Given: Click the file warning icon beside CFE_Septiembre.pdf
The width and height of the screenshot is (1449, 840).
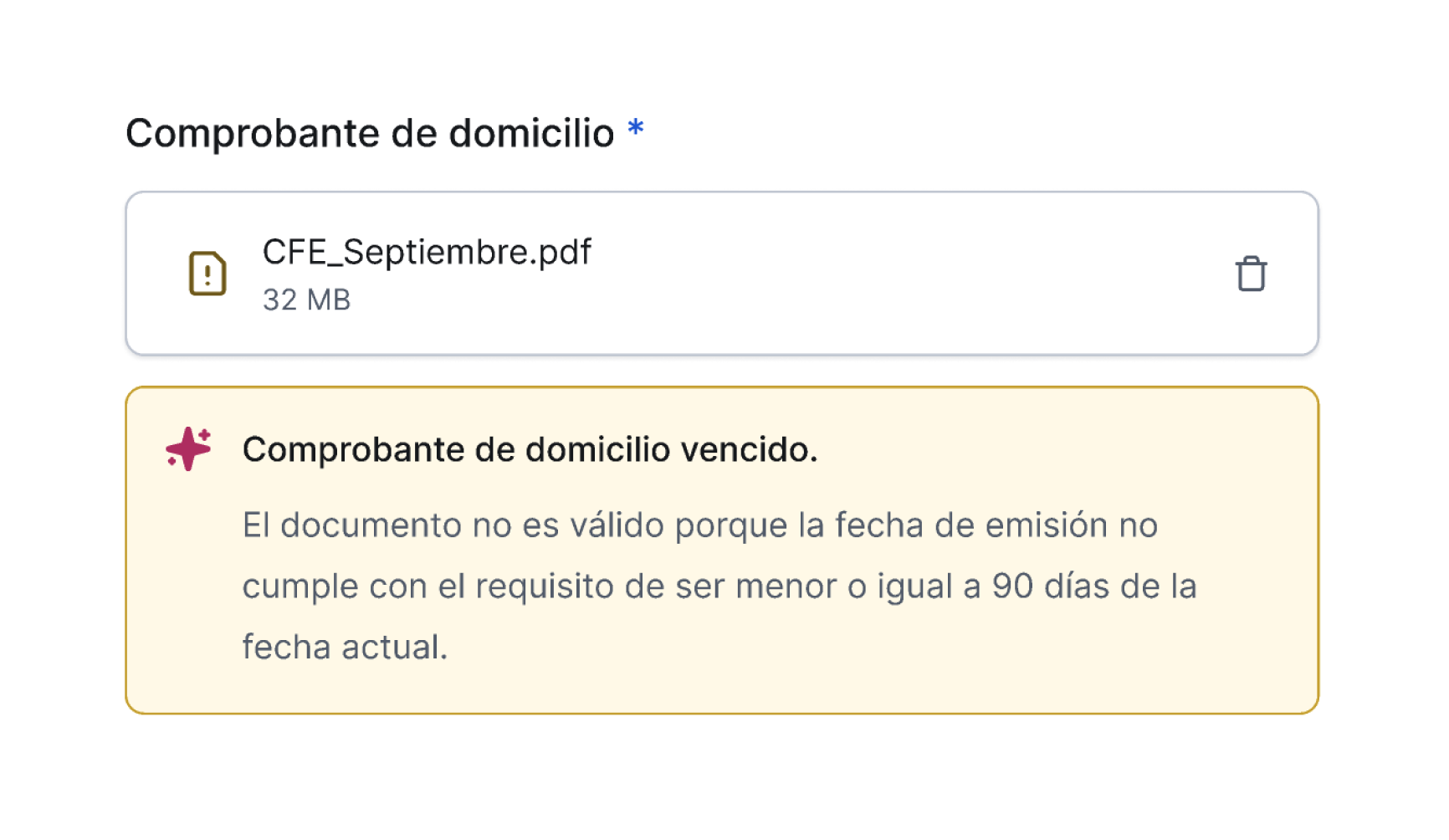Looking at the screenshot, I should click(x=207, y=274).
